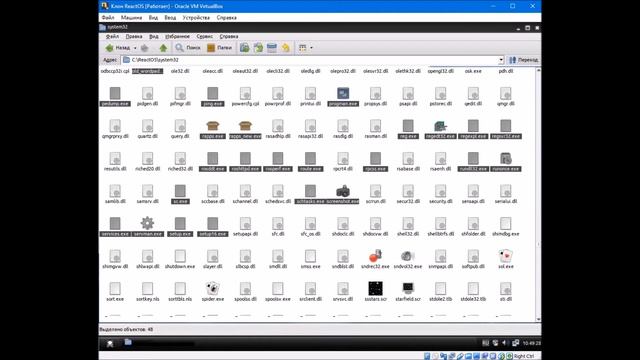Click the stdole2.tlb file name
This screenshot has width=640, height=360.
[440, 299]
